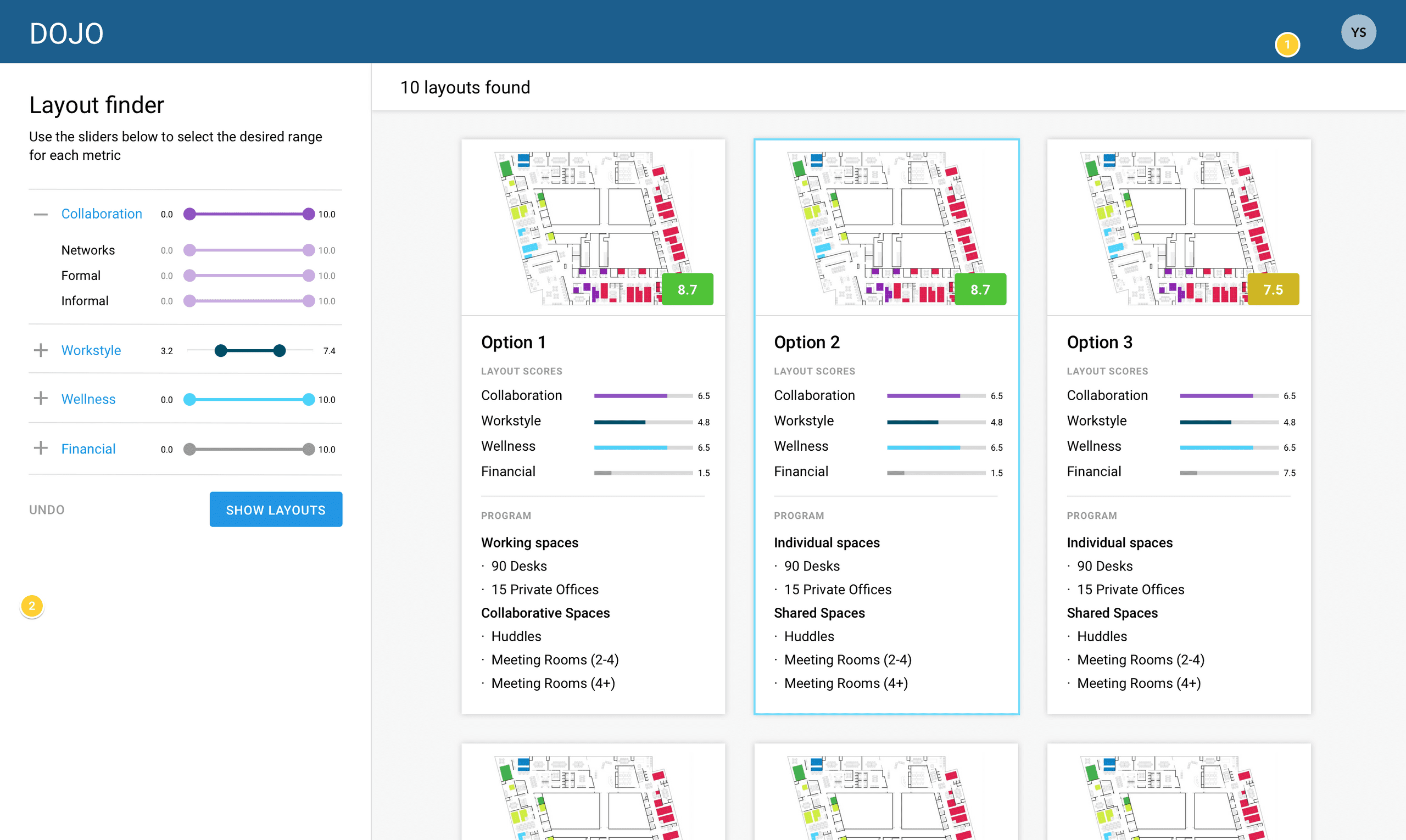Click Informal slider maximum handle

click(309, 301)
